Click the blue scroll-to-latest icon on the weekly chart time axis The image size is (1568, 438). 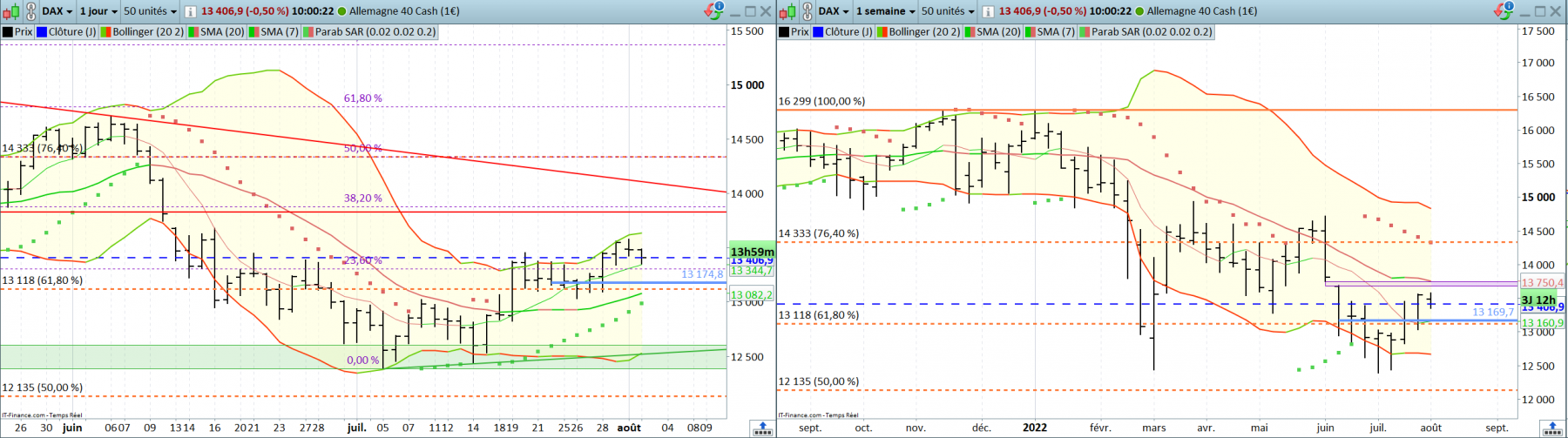1553,428
